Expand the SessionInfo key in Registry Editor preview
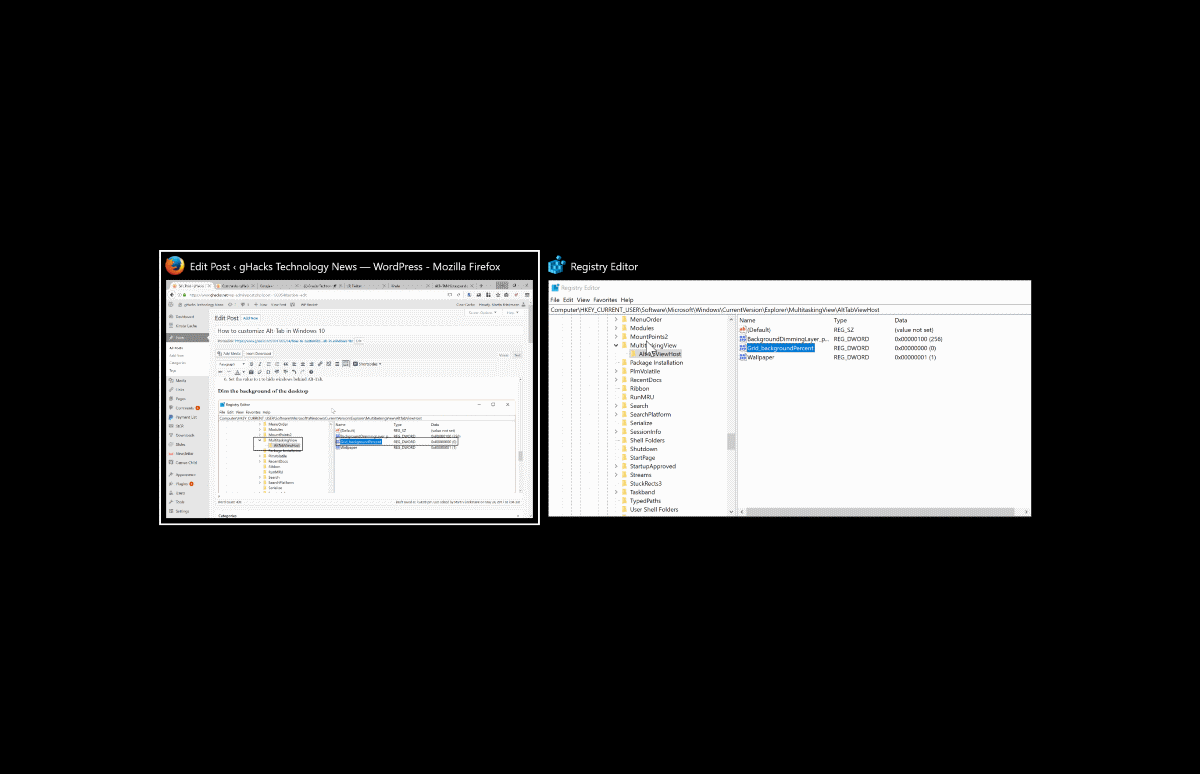Image resolution: width=1200 pixels, height=774 pixels. (616, 432)
